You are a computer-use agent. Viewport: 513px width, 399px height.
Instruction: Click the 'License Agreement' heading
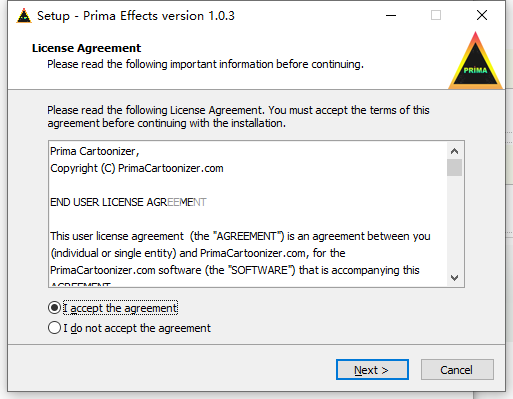(x=86, y=48)
